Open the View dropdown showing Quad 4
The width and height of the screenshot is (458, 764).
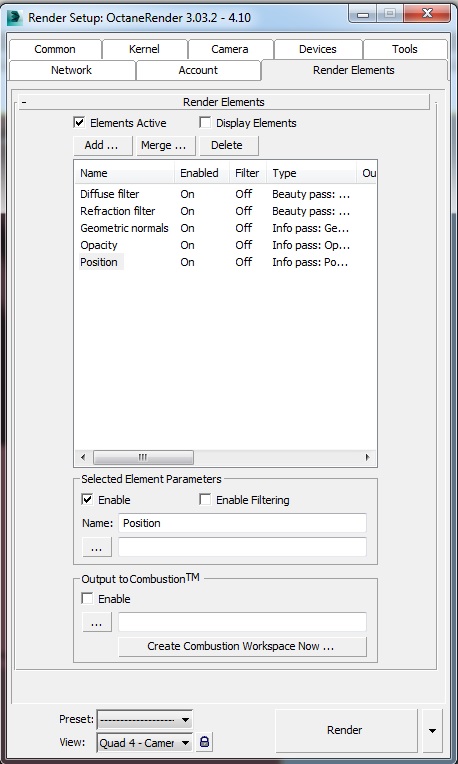pos(145,743)
